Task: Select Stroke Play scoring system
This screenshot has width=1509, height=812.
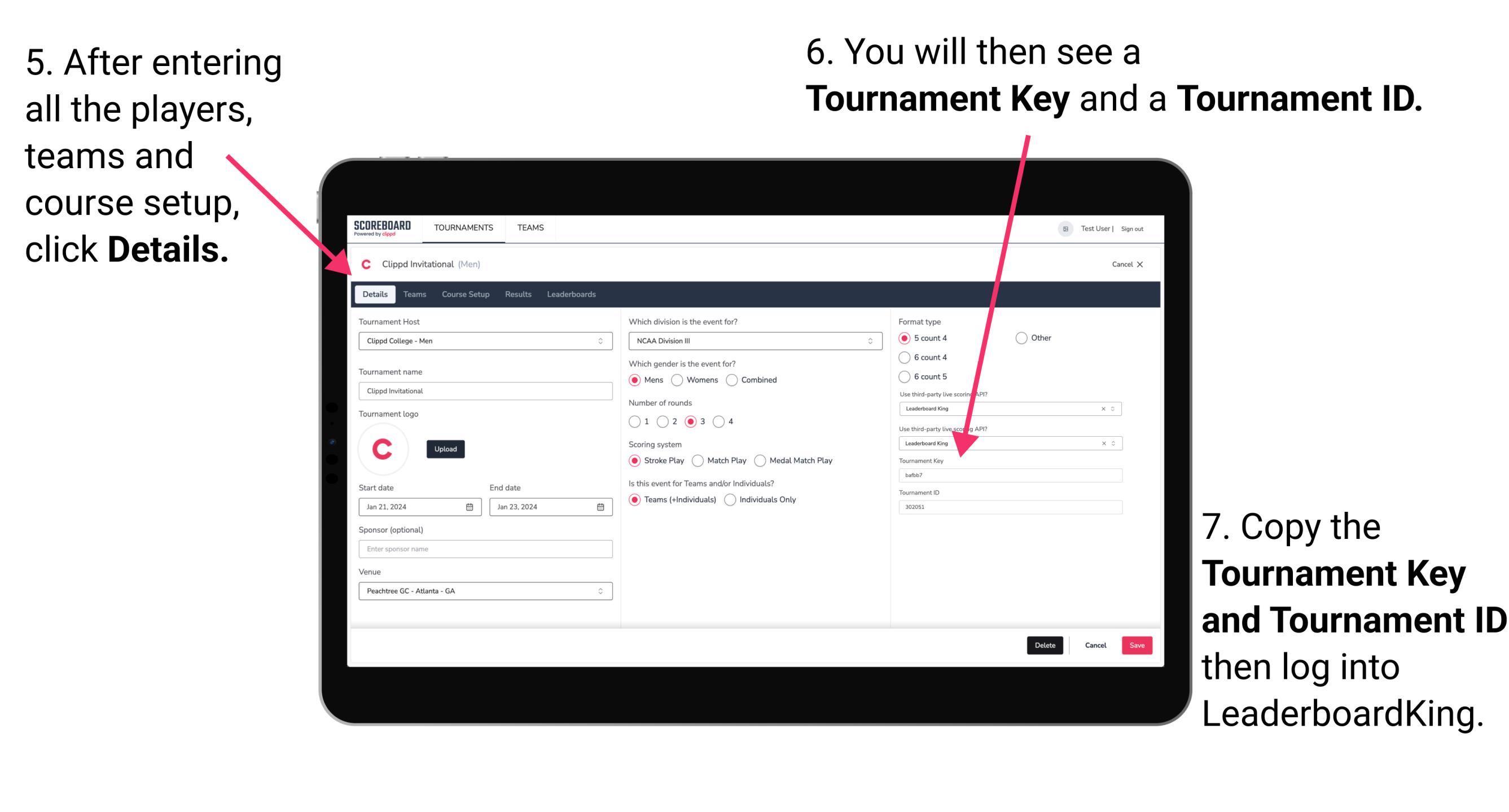Action: (637, 460)
